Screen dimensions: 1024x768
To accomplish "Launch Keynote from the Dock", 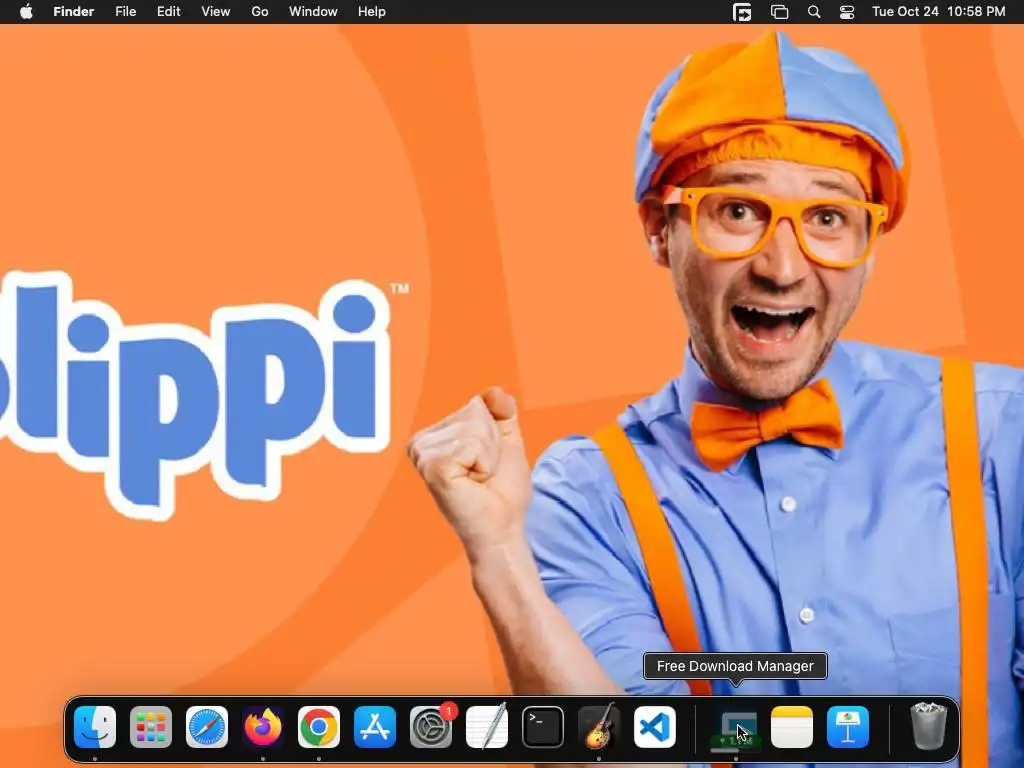I will [848, 727].
